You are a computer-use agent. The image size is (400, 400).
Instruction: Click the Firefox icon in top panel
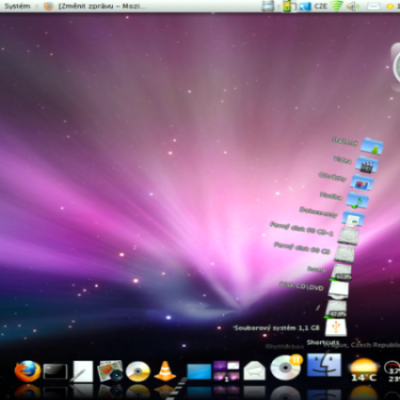pos(49,6)
